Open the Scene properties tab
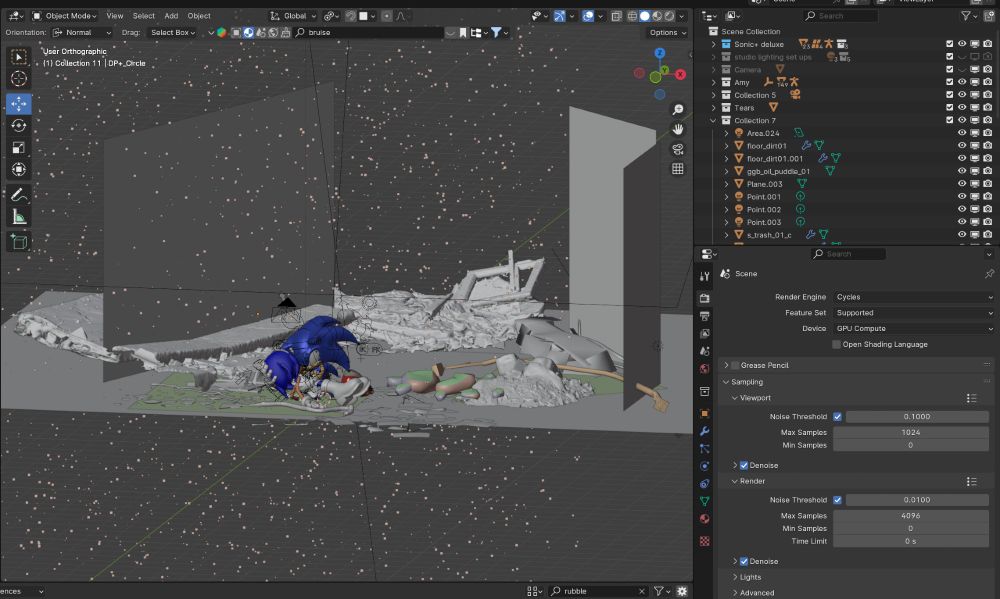The width and height of the screenshot is (1000, 599). tap(705, 351)
